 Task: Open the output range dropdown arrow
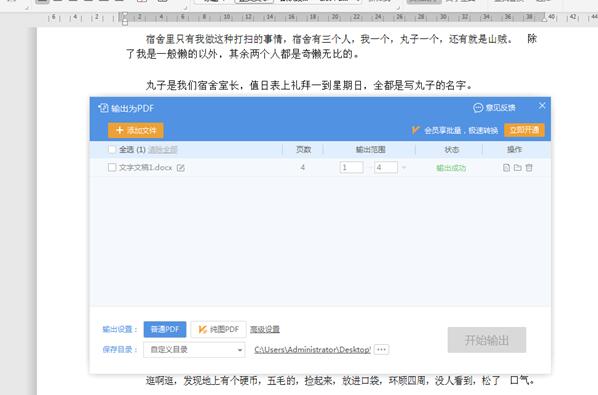(404, 168)
